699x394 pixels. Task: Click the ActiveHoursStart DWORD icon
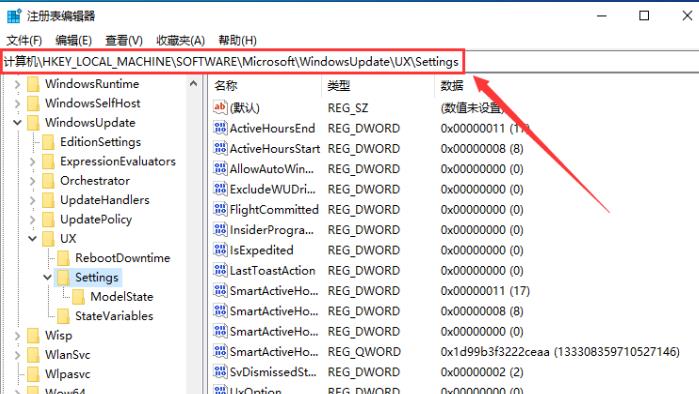(220, 148)
